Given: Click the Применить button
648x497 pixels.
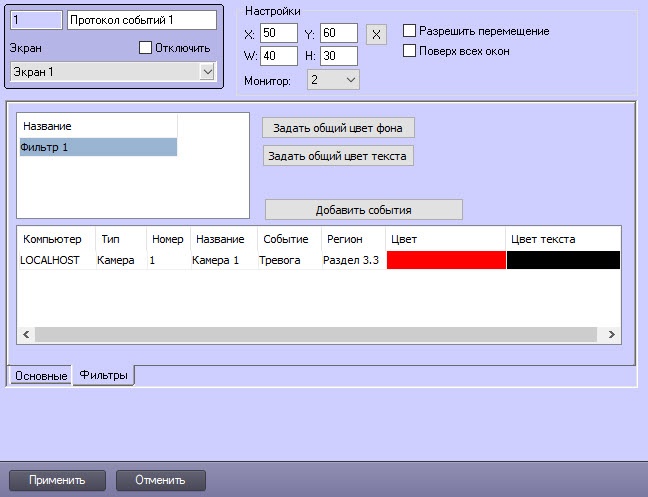Looking at the screenshot, I should click(56, 480).
